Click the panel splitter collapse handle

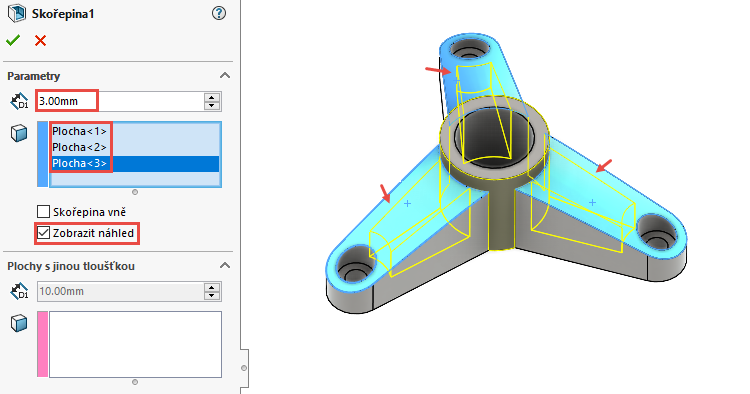pyautogui.click(x=244, y=368)
